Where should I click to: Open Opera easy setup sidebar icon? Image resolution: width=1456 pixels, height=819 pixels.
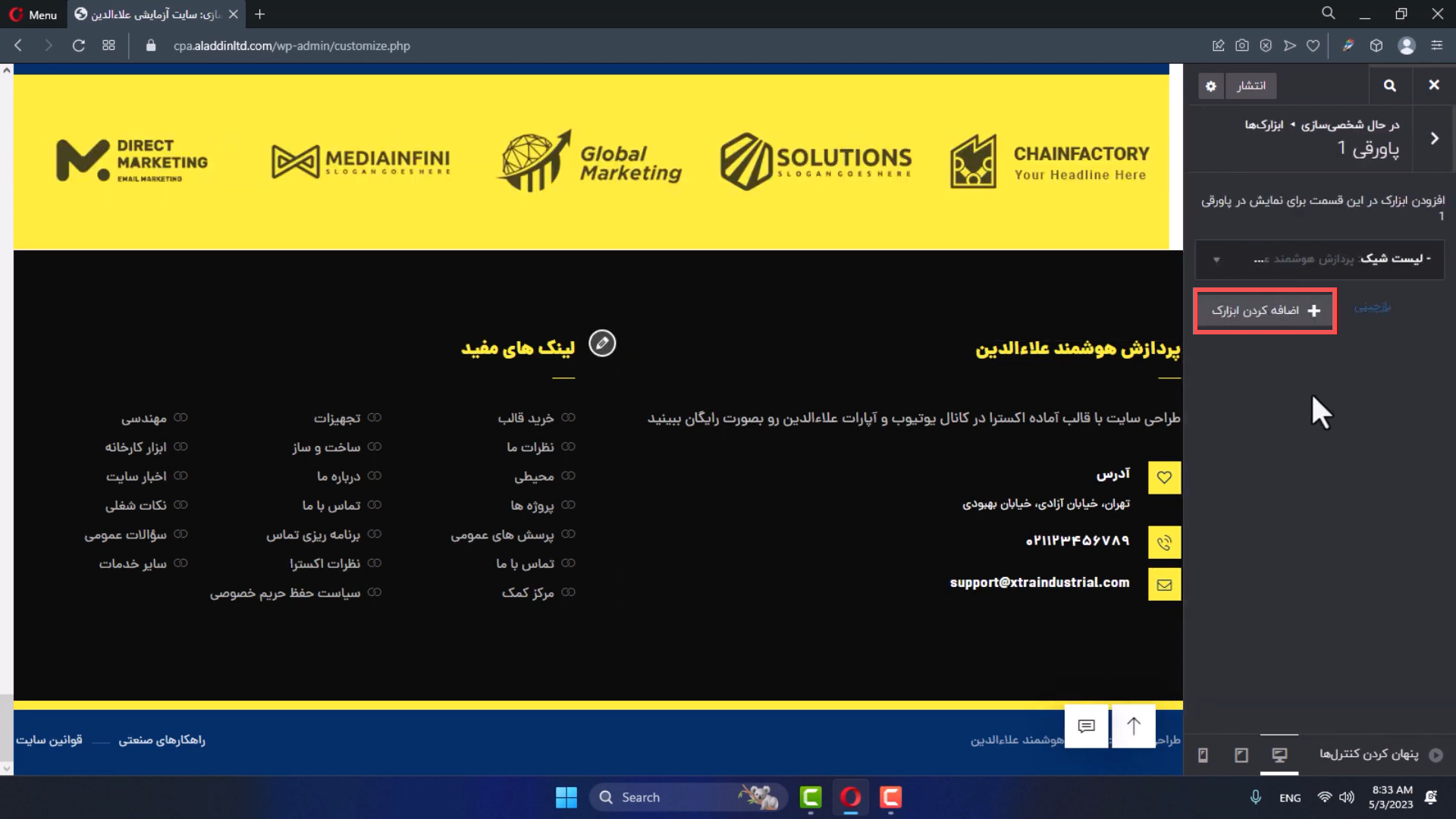point(1436,45)
